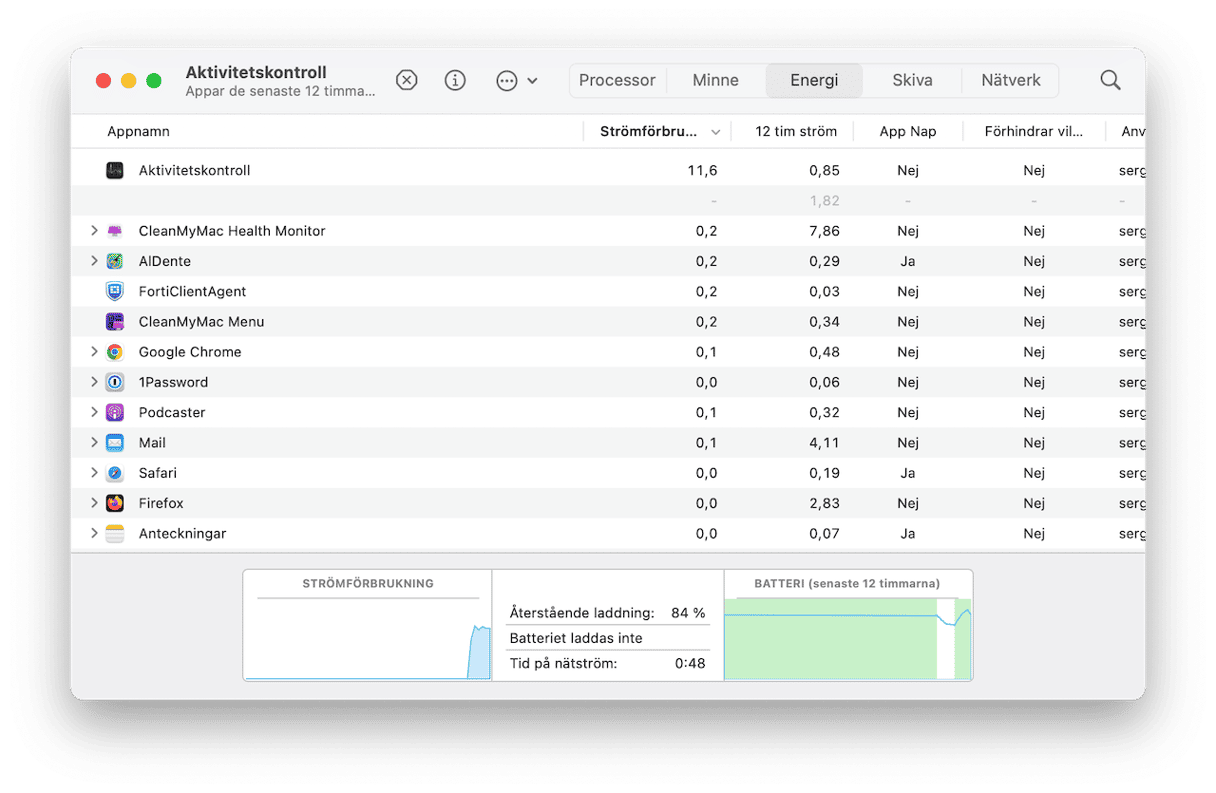Viewport: 1216px width, 793px height.
Task: Switch to the Minne tab
Action: tap(716, 81)
